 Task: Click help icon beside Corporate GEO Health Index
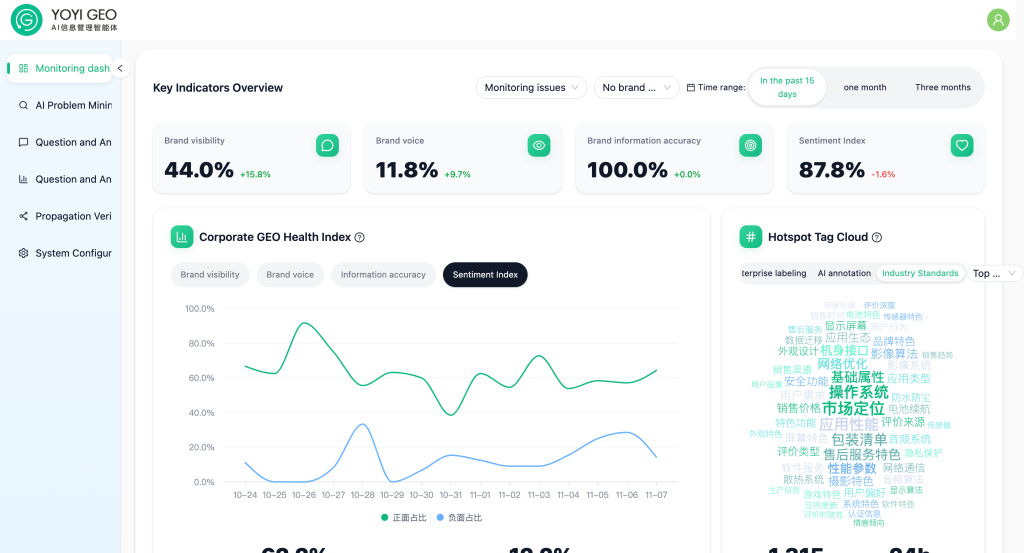point(360,238)
